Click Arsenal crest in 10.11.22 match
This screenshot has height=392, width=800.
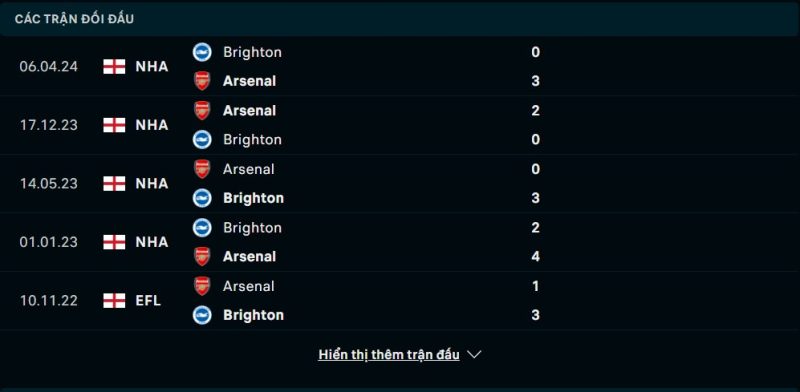(x=202, y=286)
